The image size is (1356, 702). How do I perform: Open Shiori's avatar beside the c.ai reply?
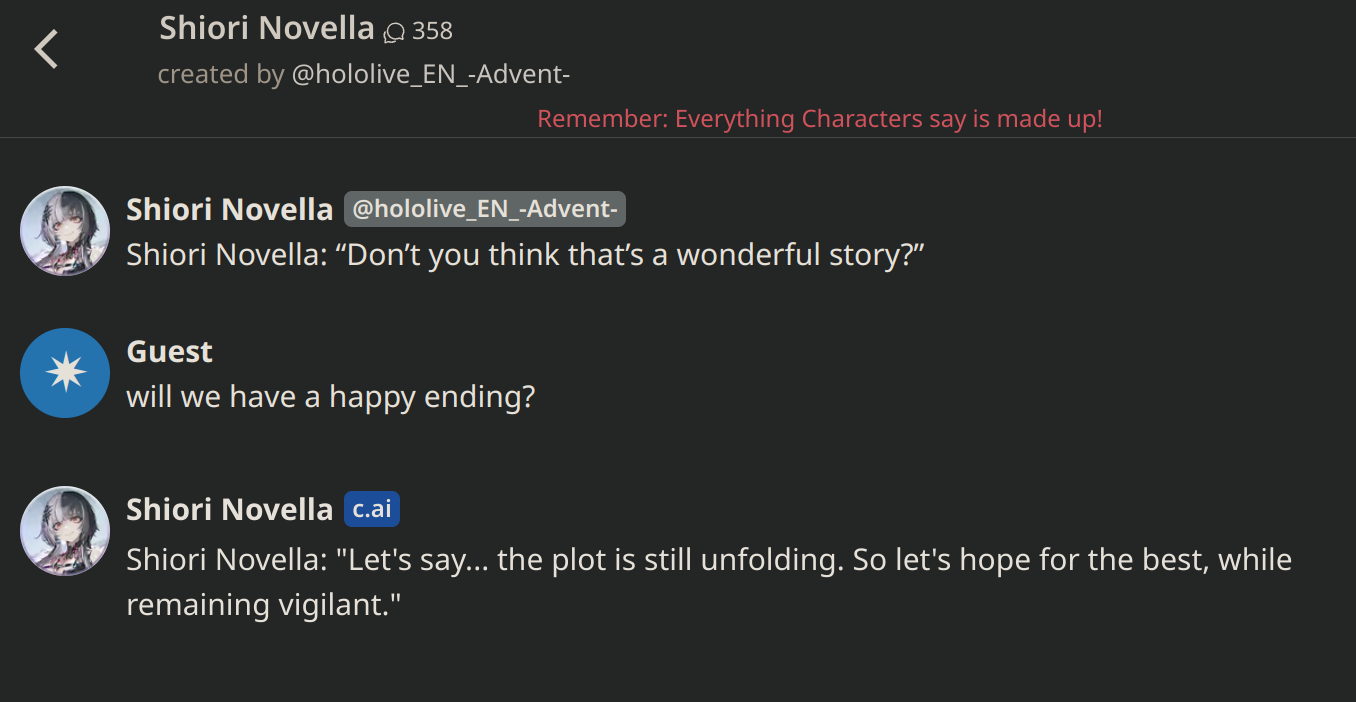(x=65, y=531)
